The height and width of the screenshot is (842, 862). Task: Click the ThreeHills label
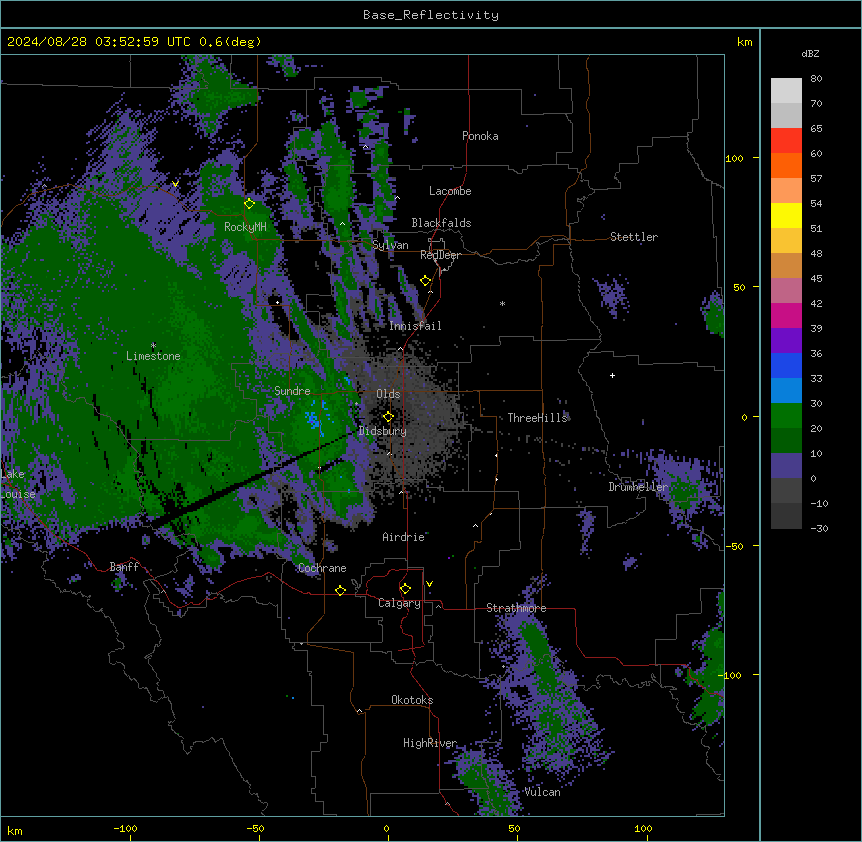pos(538,418)
